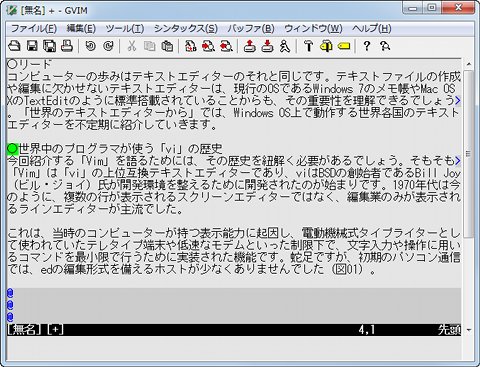Click the Open file toolbar icon
This screenshot has width=480, height=367.
14,46
